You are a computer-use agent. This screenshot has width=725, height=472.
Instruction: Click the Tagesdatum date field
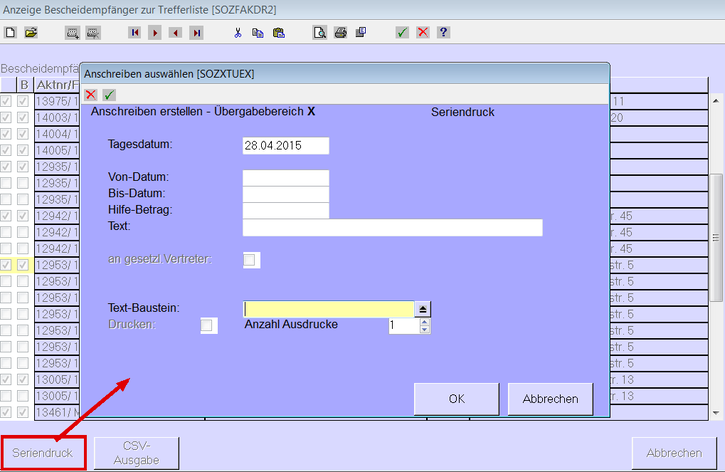[285, 146]
